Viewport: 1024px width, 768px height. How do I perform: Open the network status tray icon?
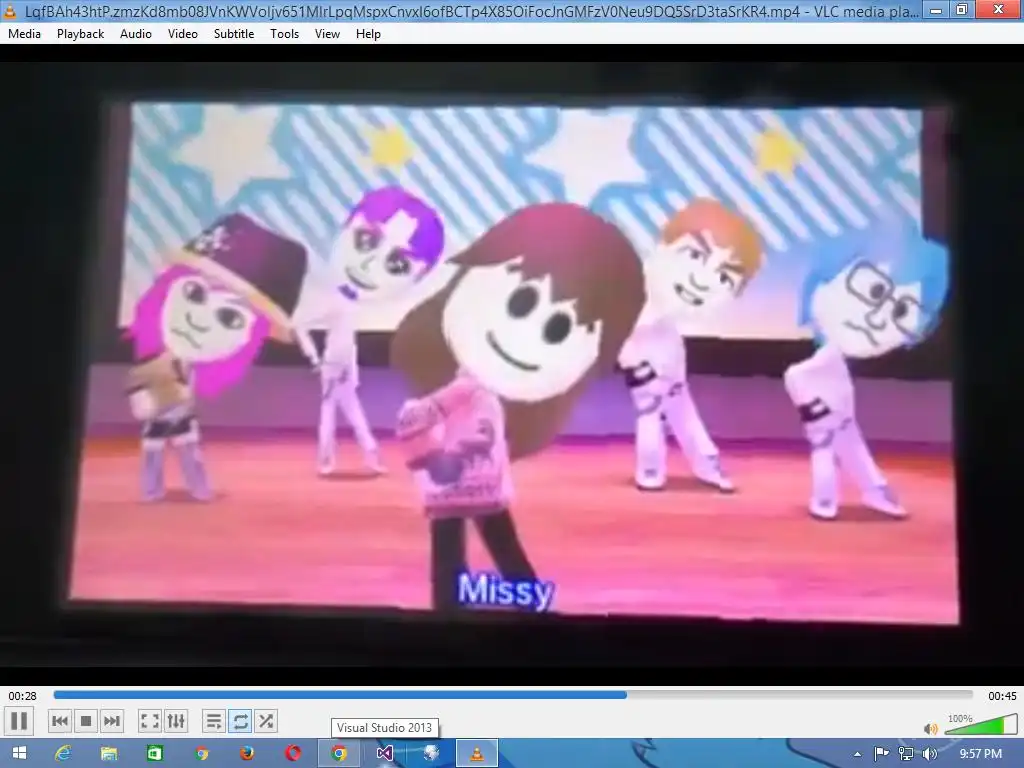(x=905, y=754)
